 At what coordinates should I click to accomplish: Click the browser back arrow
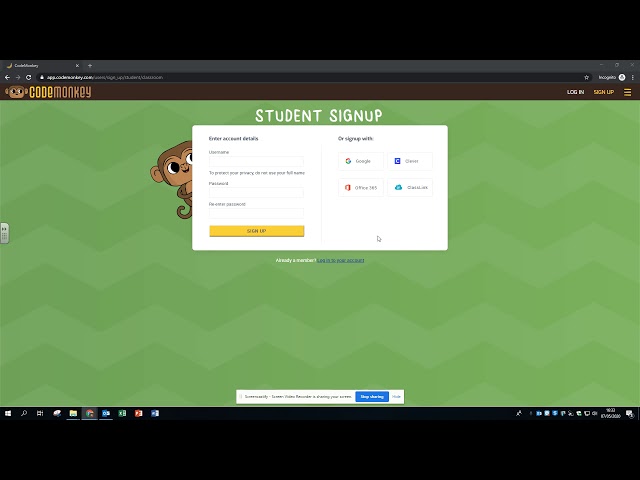click(7, 77)
